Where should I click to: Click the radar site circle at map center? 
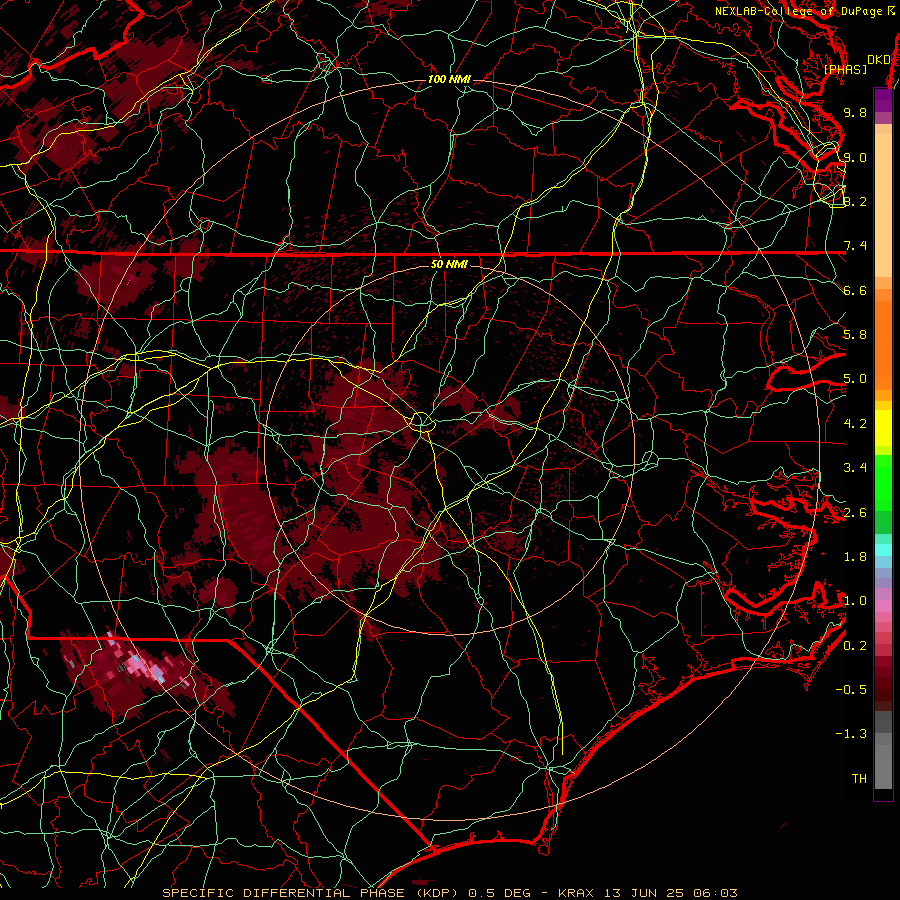422,422
